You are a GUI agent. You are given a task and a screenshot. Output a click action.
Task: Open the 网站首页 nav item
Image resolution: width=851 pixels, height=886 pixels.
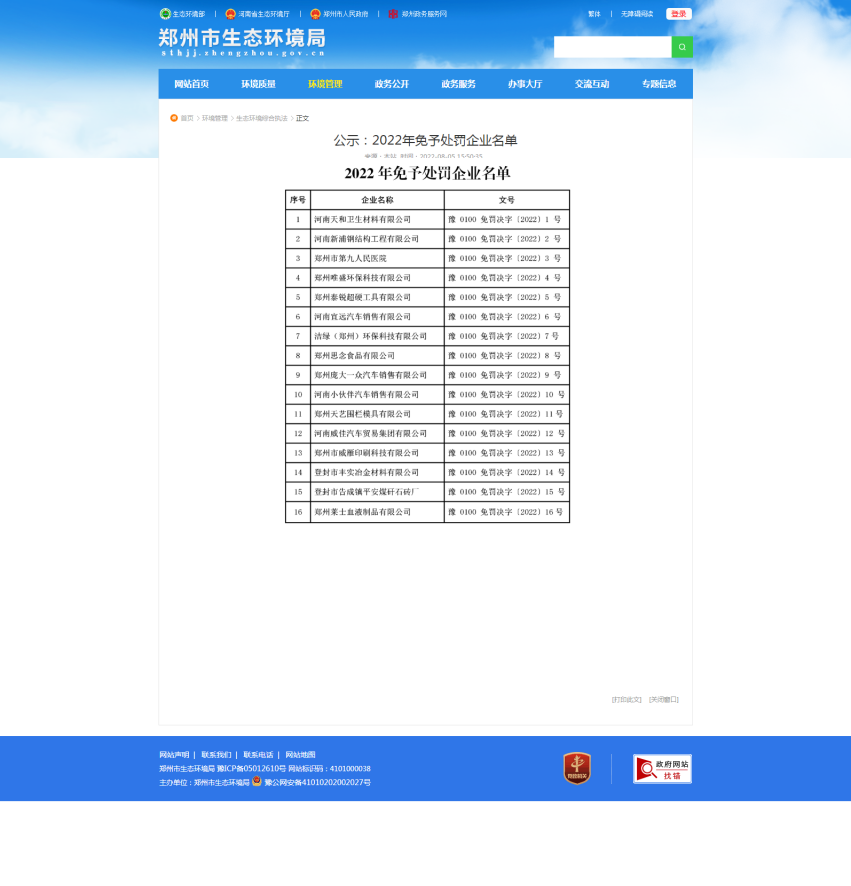coord(192,84)
